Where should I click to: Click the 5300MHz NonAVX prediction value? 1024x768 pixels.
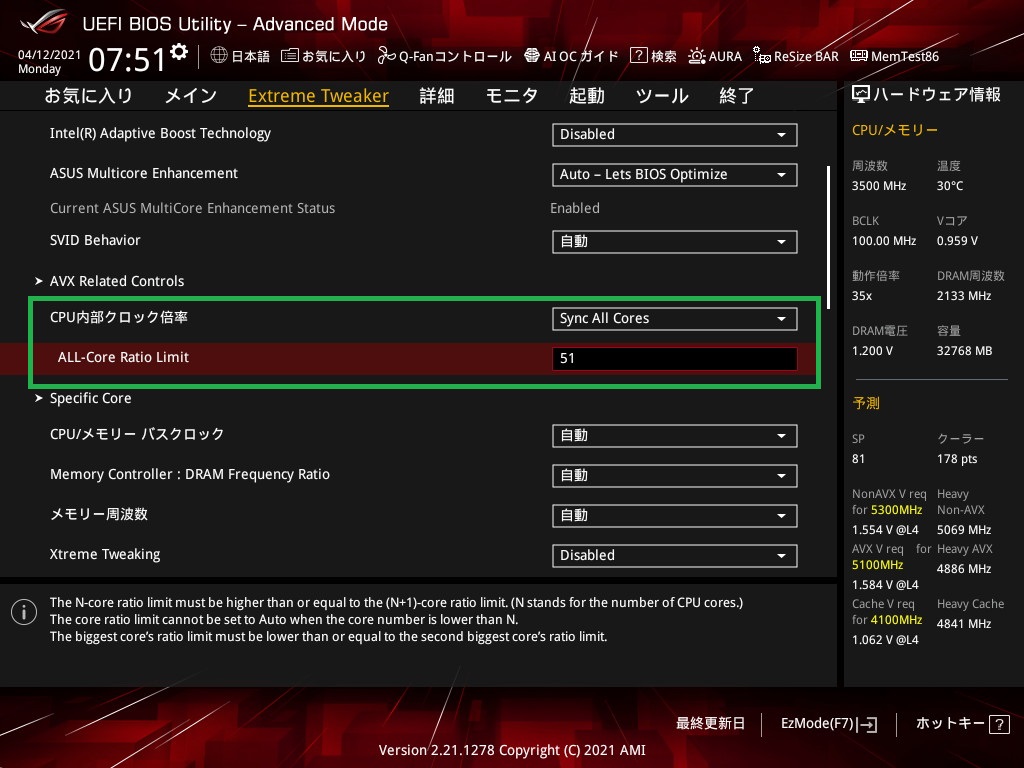point(897,510)
